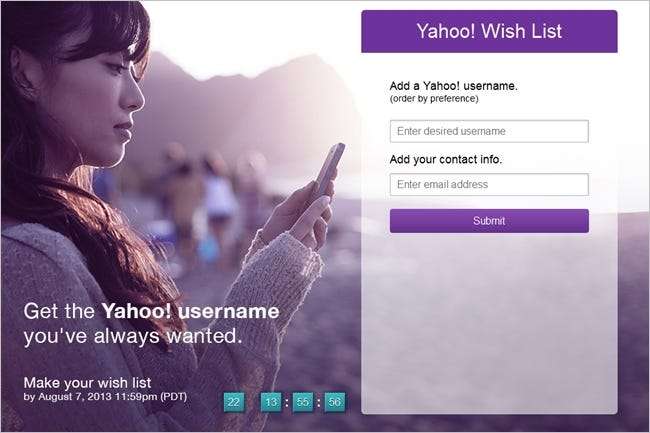Screen dimensions: 650x433
Task: Click the "Make your wish list" text
Action: point(87,382)
